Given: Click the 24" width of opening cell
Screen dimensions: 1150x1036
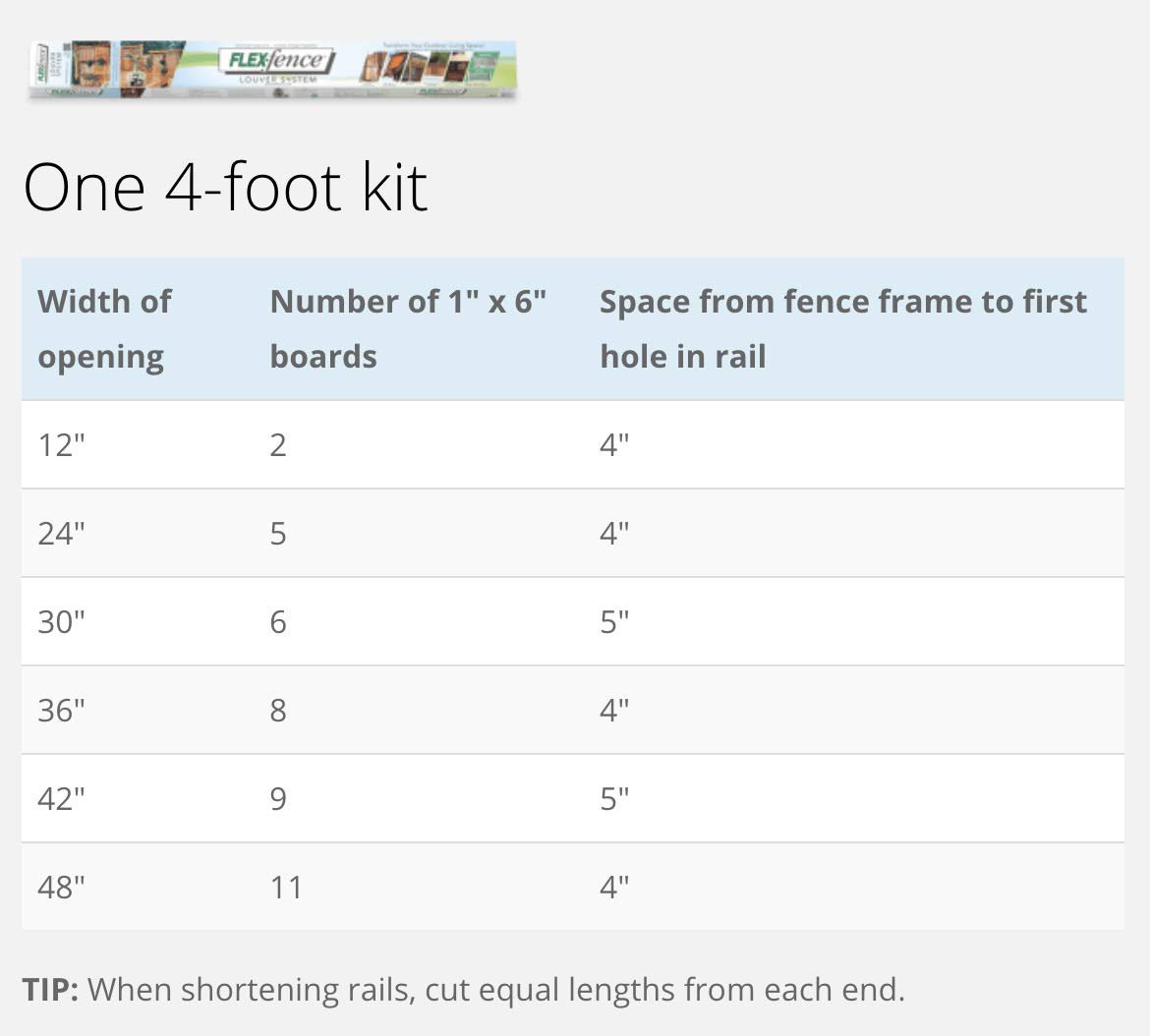Looking at the screenshot, I should click(62, 534).
